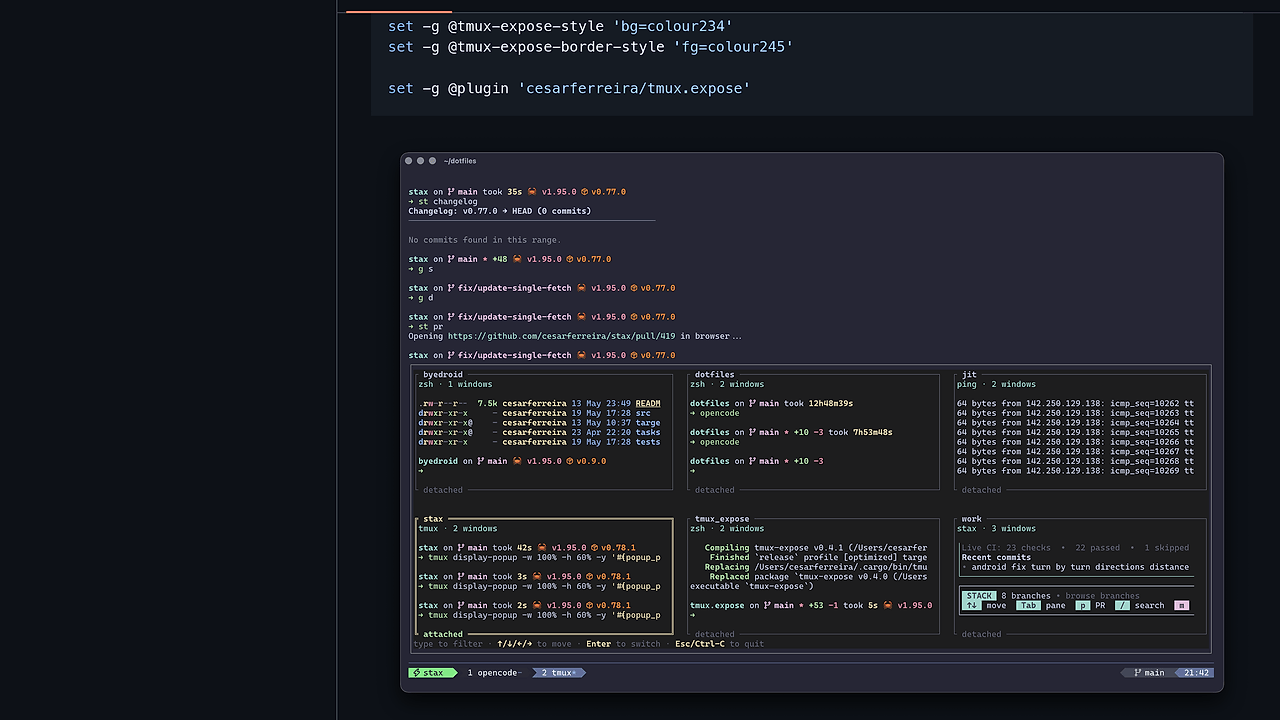
Task: Click the 'icmp_seq=10269' ping line
Action: (1075, 471)
